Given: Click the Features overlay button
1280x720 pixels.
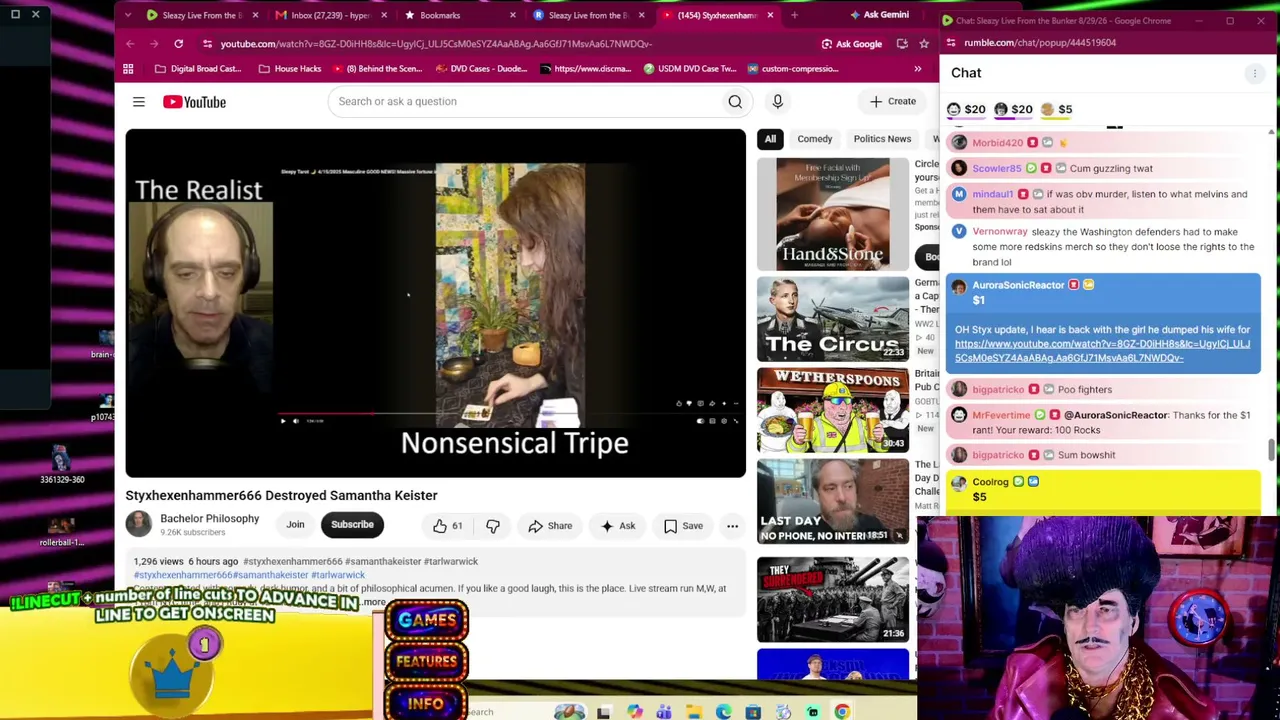Looking at the screenshot, I should [x=427, y=661].
